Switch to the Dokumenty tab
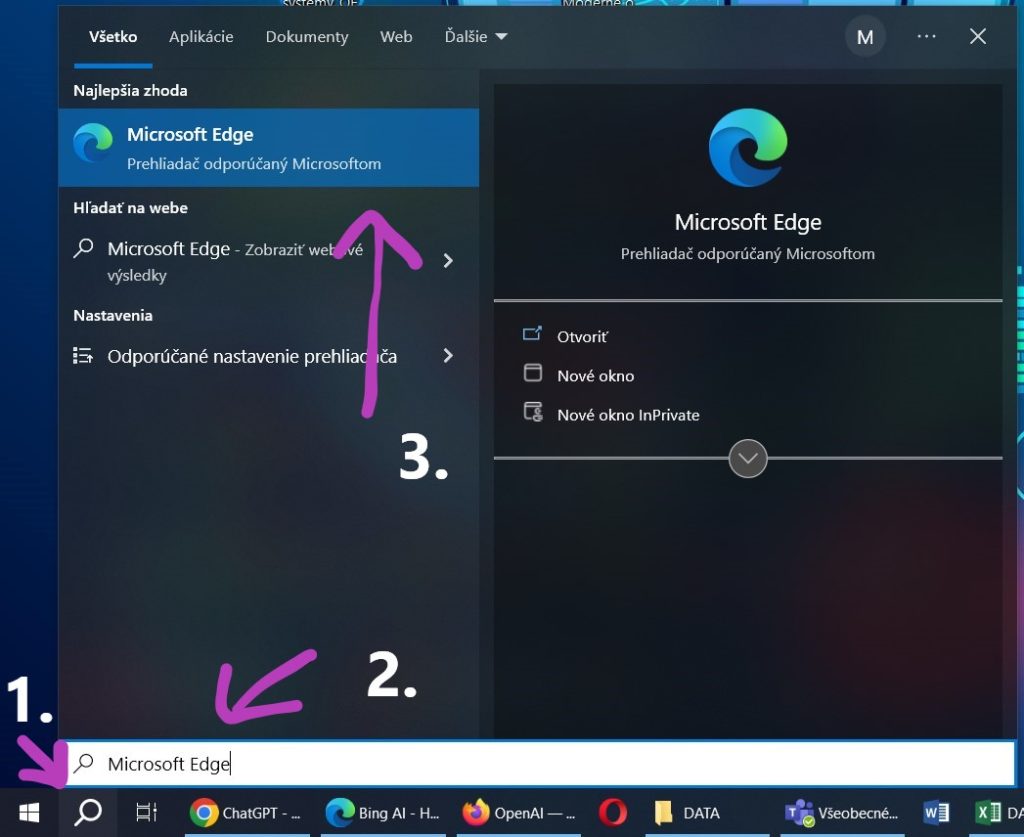 click(307, 37)
